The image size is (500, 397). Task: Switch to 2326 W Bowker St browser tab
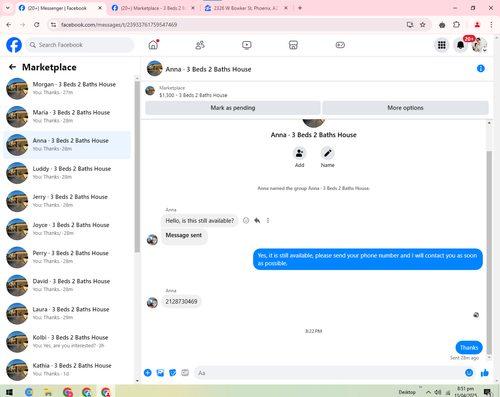coord(246,8)
